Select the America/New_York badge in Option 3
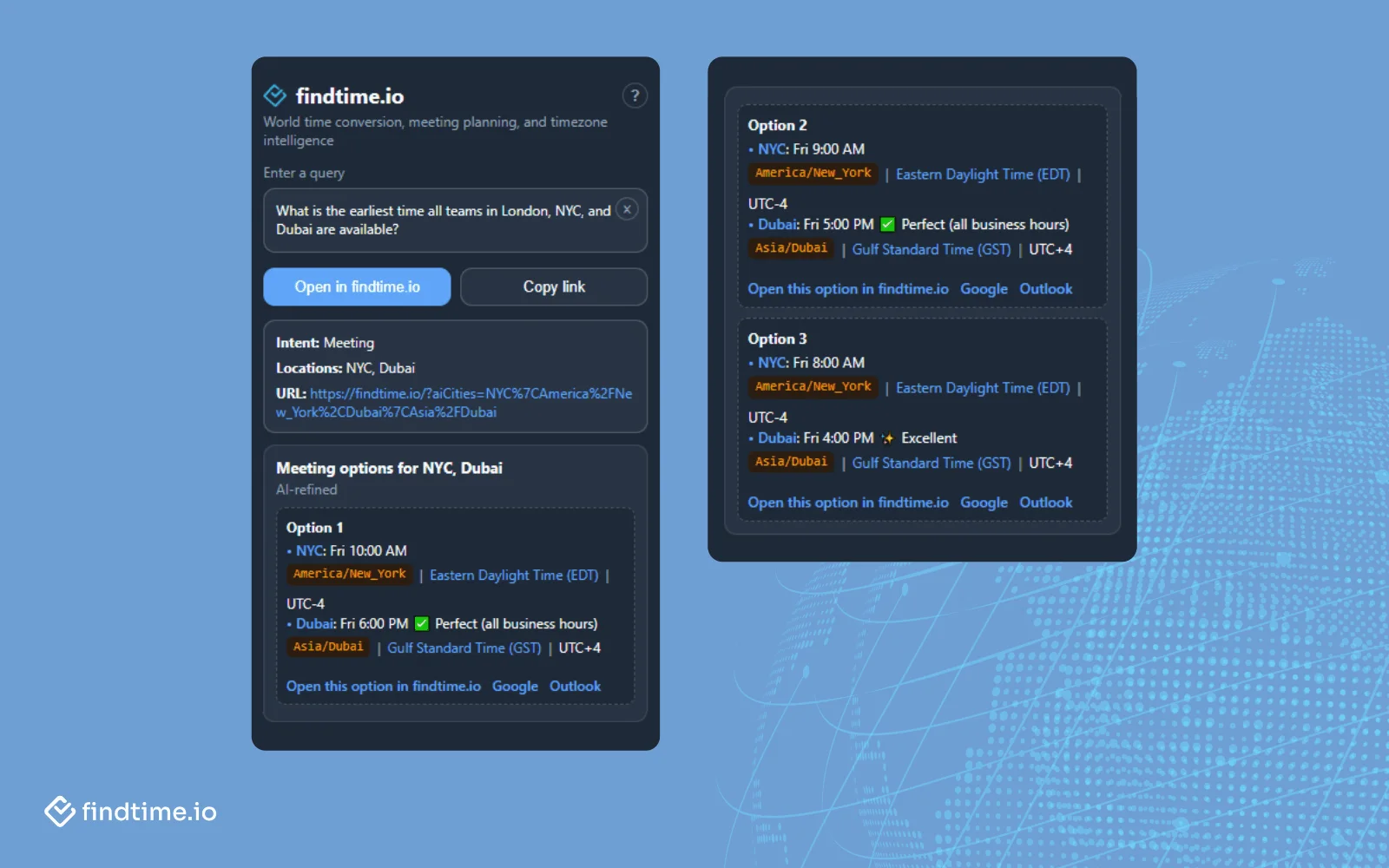 pyautogui.click(x=812, y=387)
